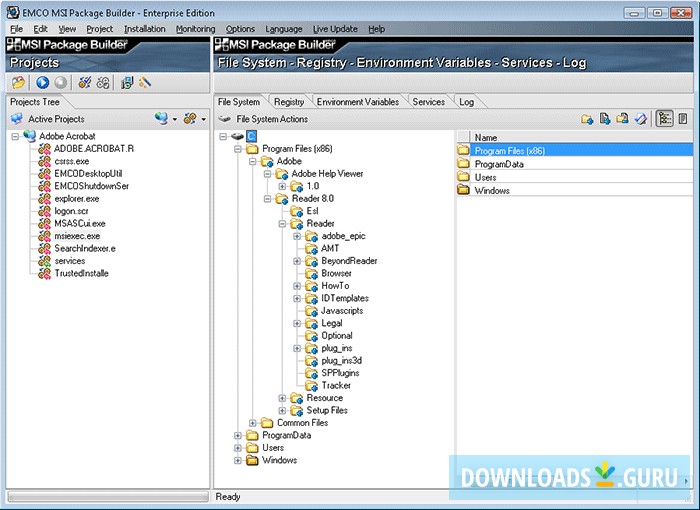Viewport: 700px width, 510px height.
Task: Open the Language menu
Action: click(x=284, y=29)
